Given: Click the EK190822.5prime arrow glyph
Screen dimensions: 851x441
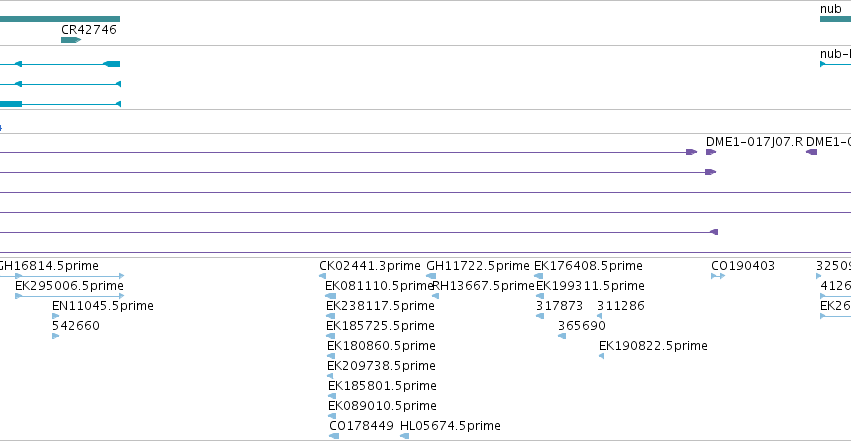Looking at the screenshot, I should pyautogui.click(x=601, y=356).
